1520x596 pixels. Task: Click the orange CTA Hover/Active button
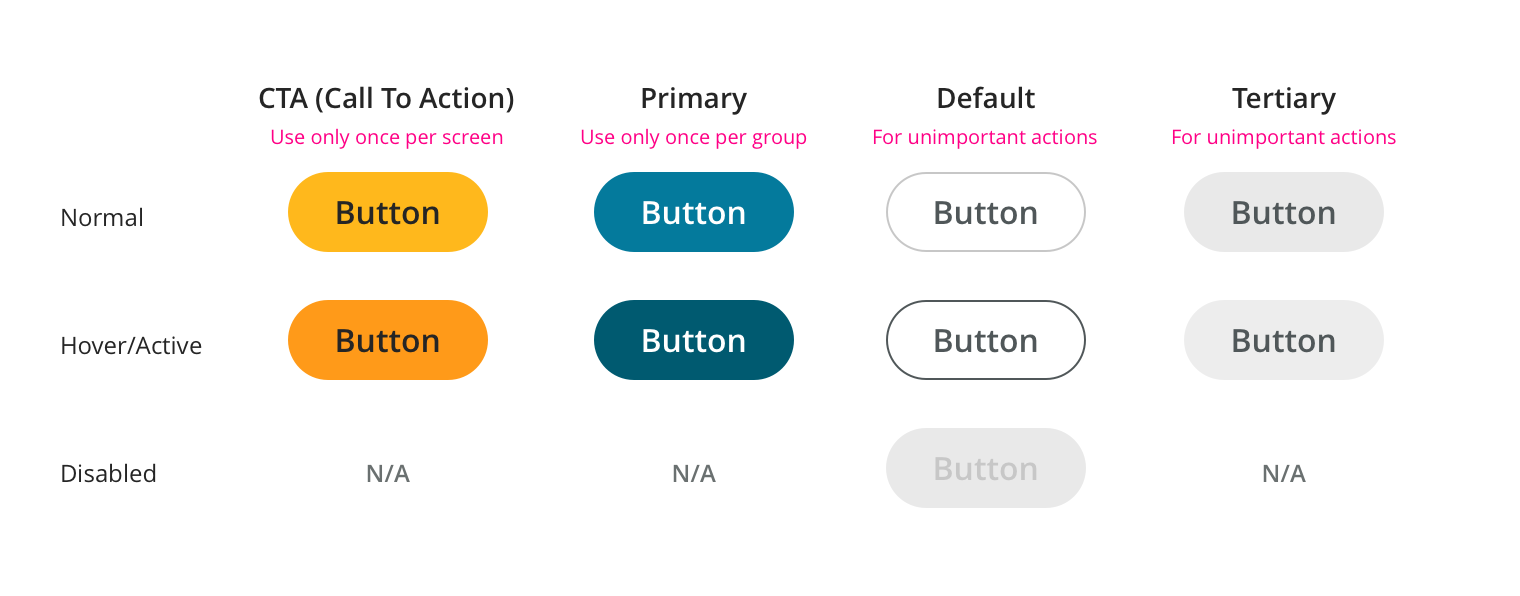tap(388, 340)
